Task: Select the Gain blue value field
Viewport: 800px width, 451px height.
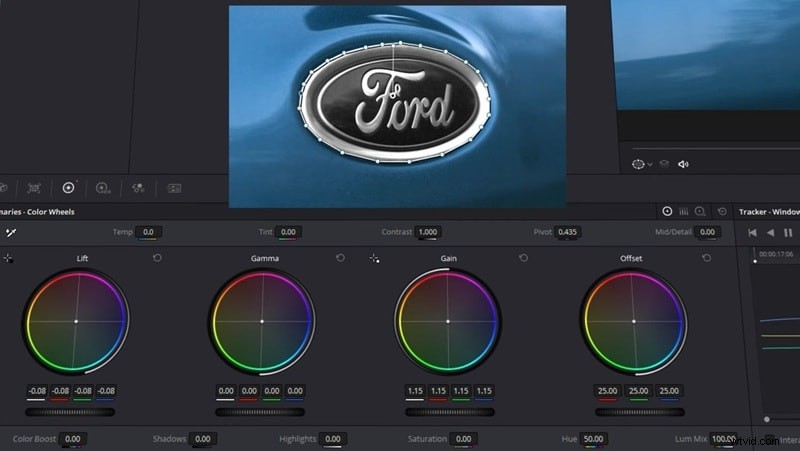Action: point(484,391)
